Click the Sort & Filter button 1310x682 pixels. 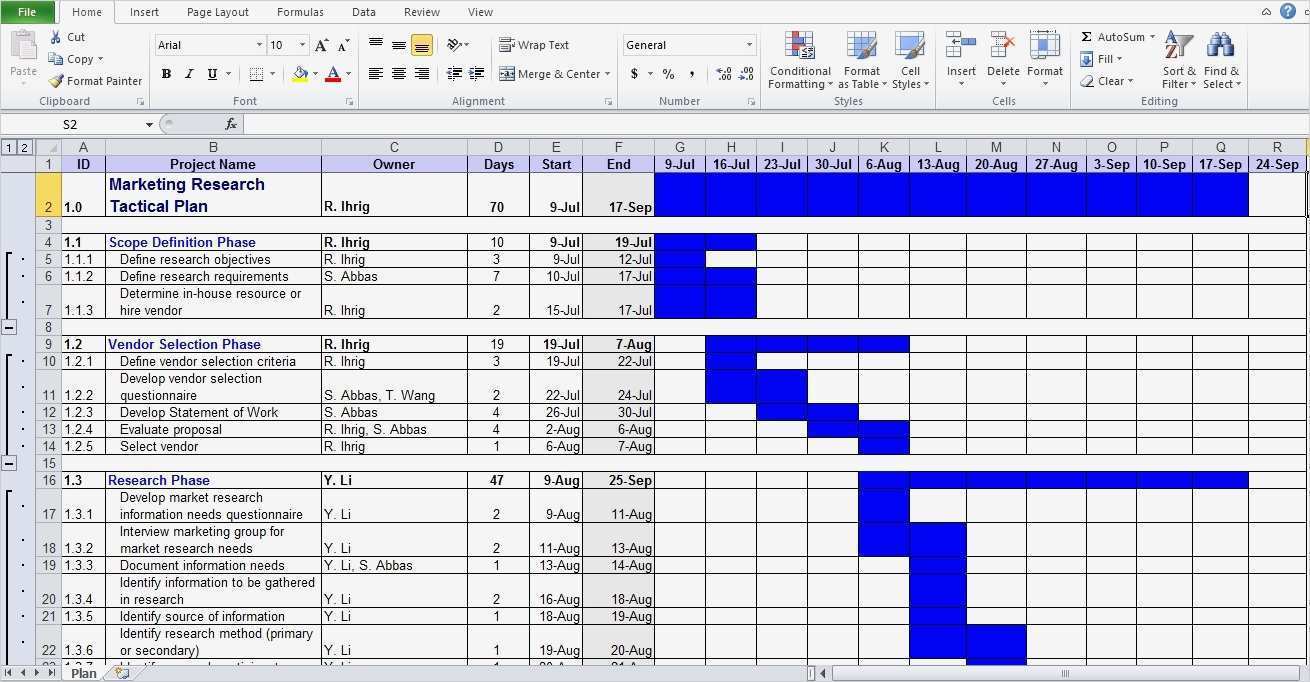[x=1178, y=60]
